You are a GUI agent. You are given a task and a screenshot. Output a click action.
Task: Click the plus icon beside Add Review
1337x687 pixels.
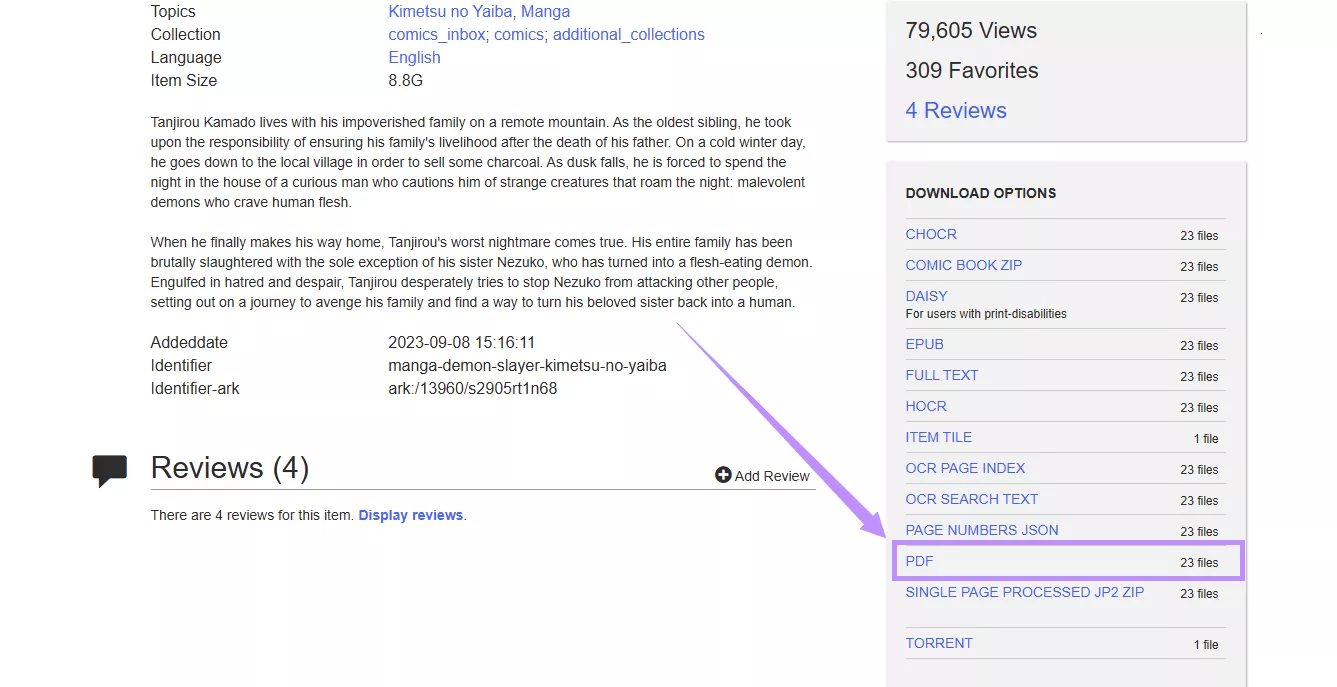(x=722, y=475)
